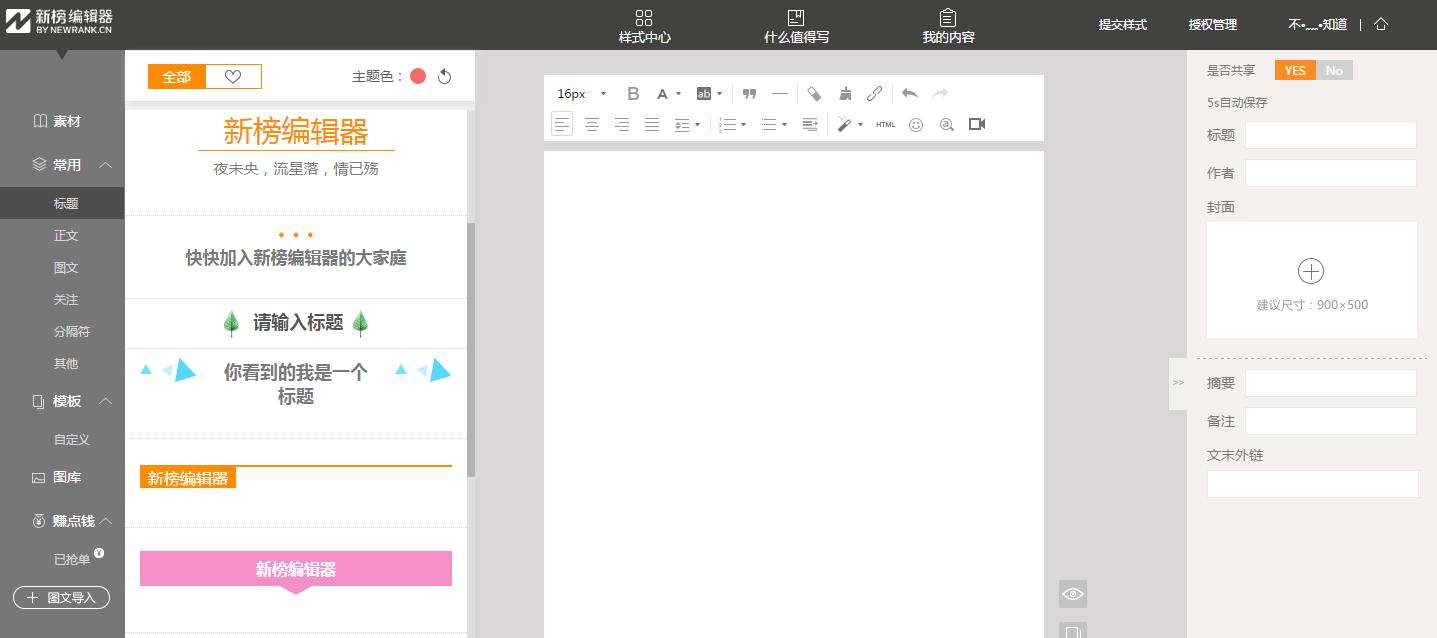Open the 样式中心 tab
1437x638 pixels.
pos(644,27)
